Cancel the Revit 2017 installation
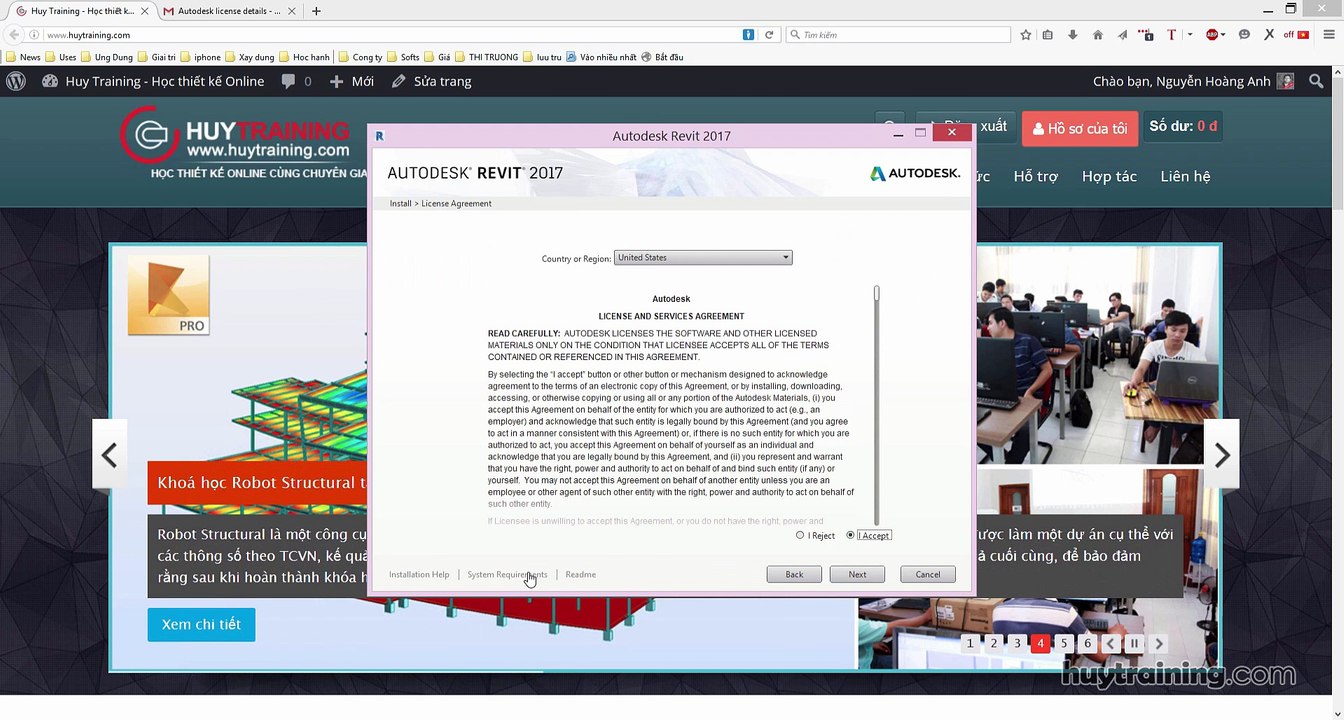 928,574
